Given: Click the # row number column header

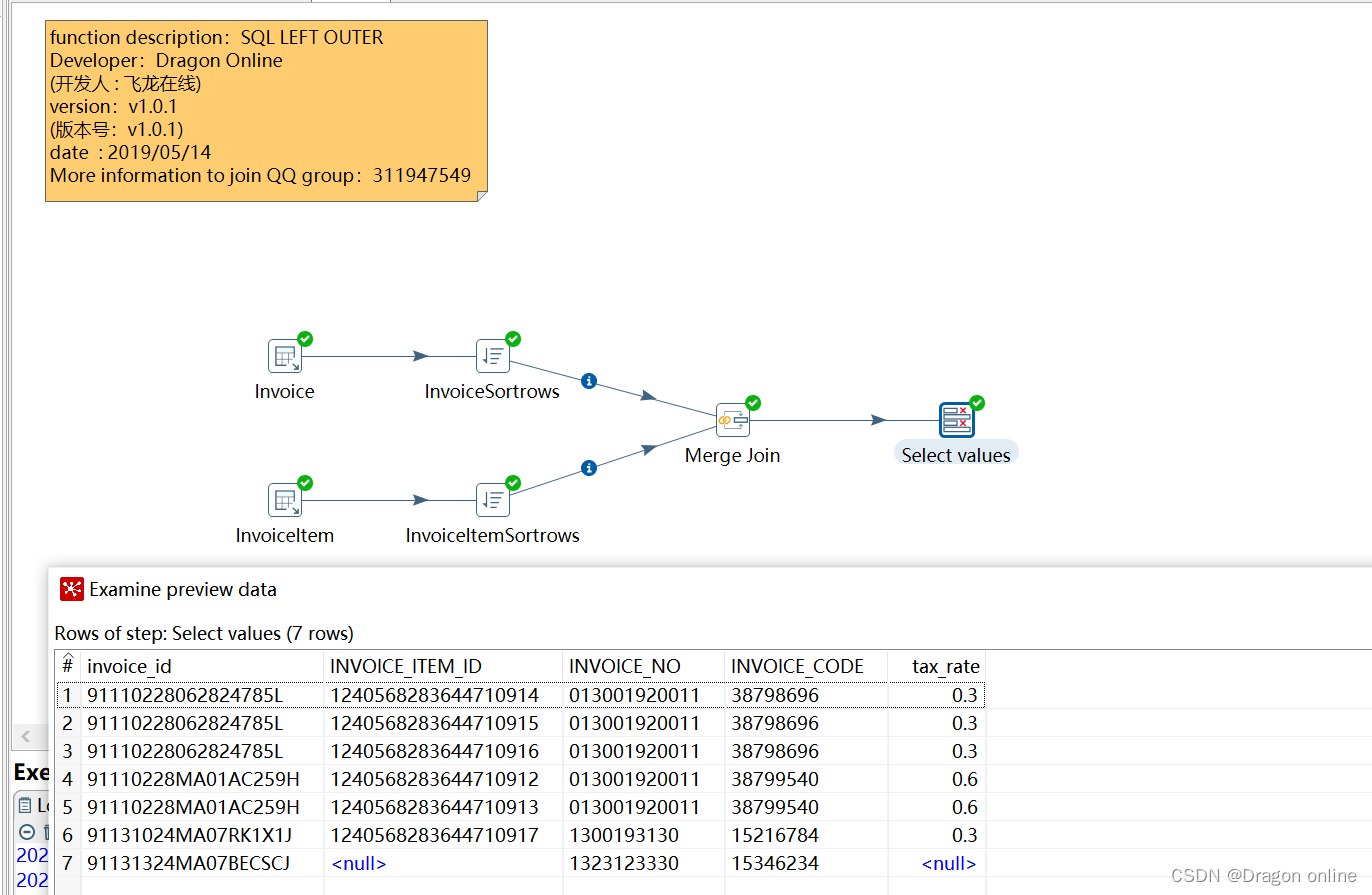Looking at the screenshot, I should (x=68, y=666).
